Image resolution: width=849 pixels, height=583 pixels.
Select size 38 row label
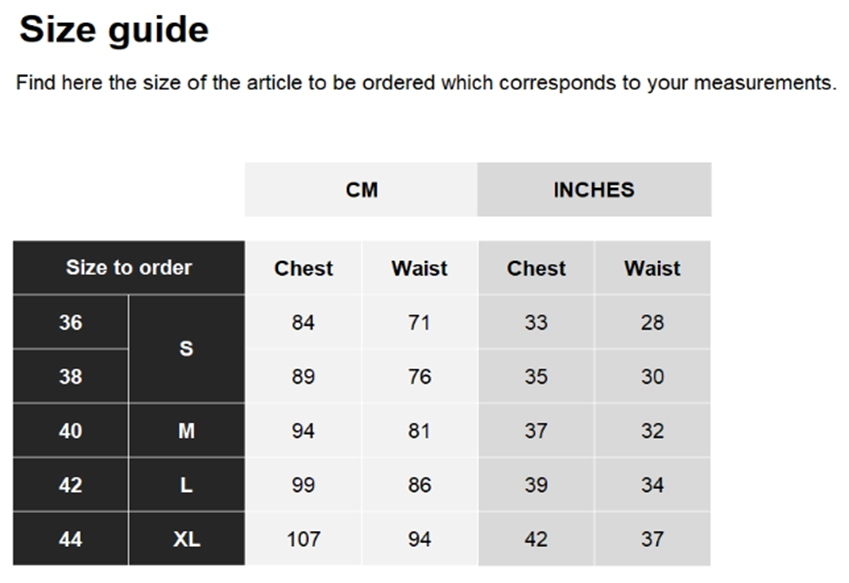71,377
